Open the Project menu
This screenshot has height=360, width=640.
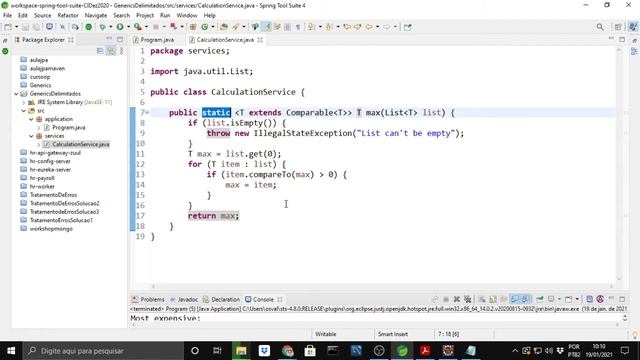pyautogui.click(x=145, y=15)
